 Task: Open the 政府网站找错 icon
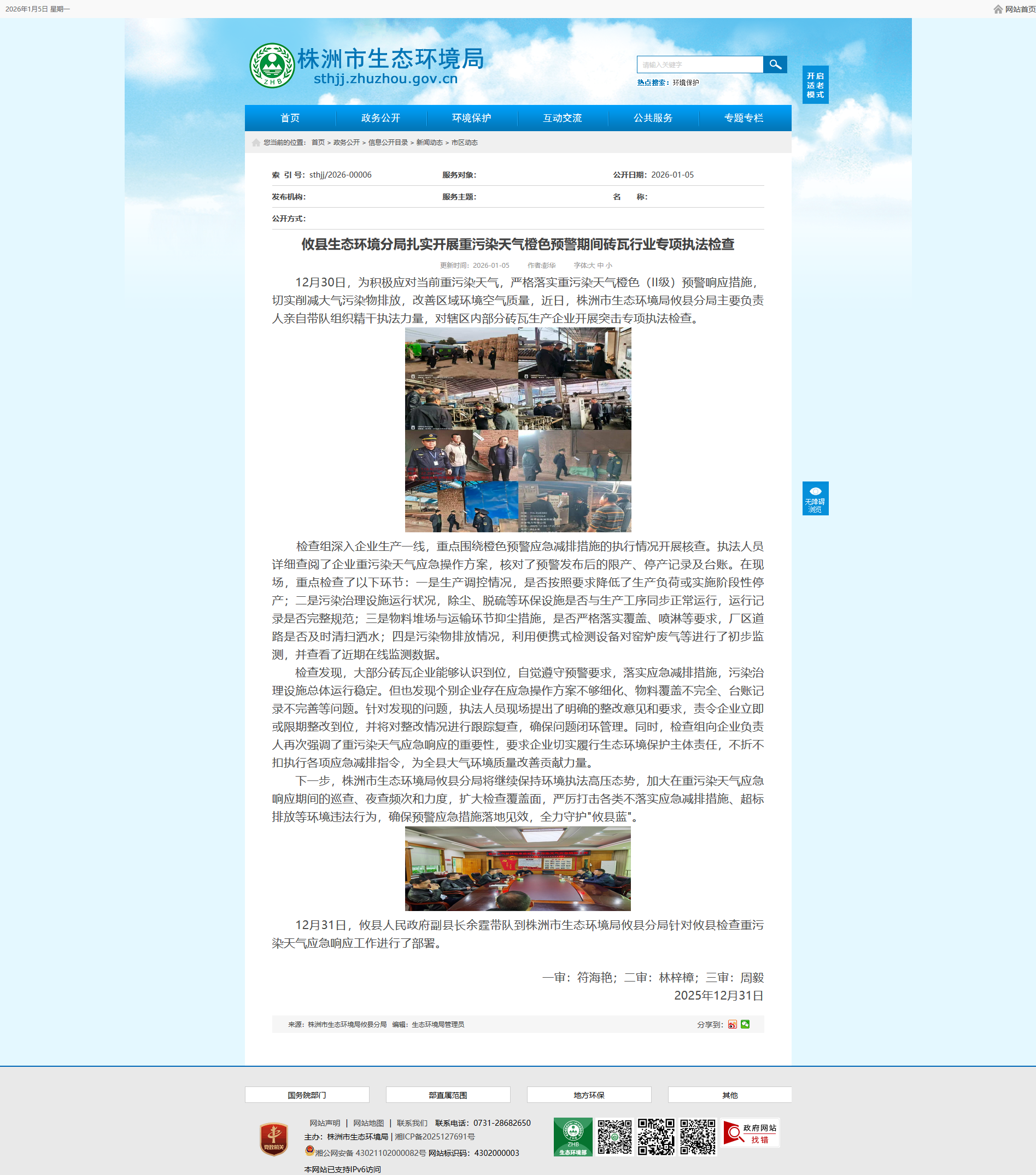click(x=750, y=1133)
